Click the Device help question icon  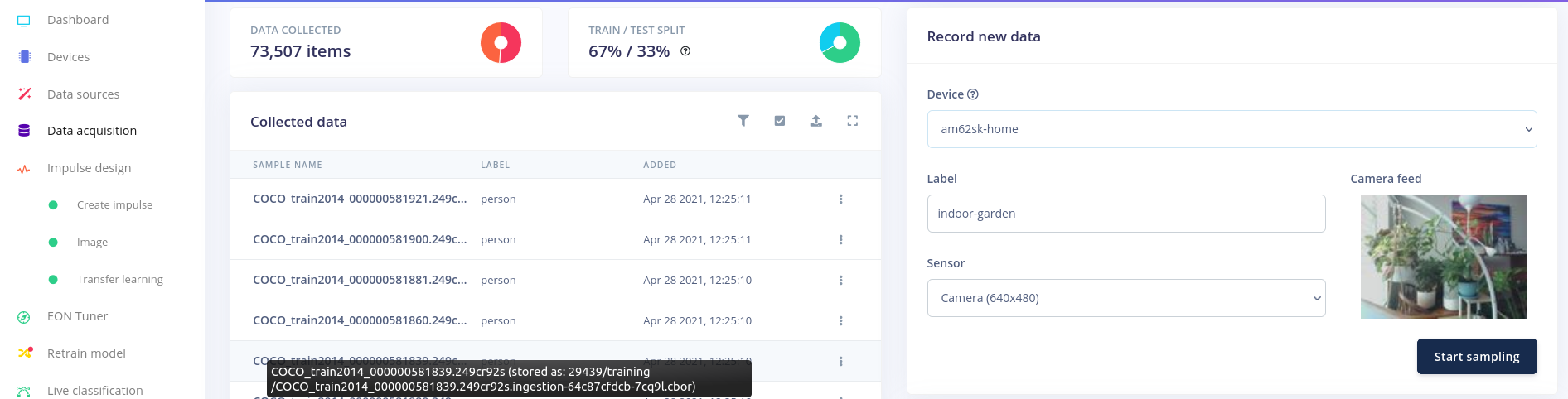973,94
